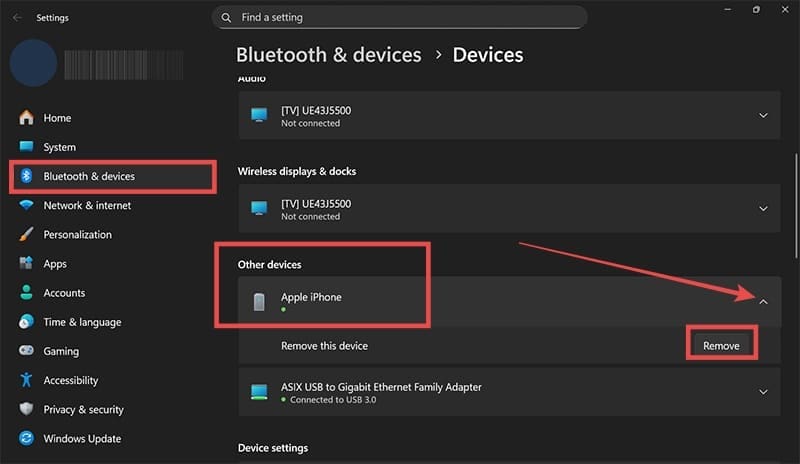Click the Windows Update icon

[x=26, y=438]
